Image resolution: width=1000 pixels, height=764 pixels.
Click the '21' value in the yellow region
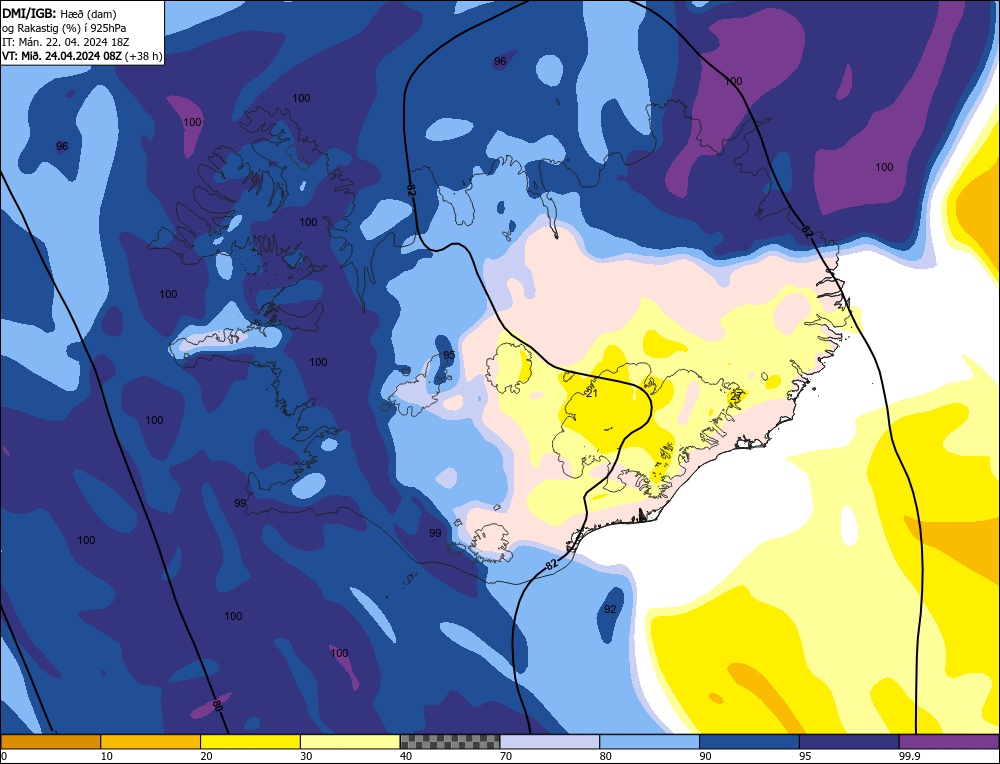592,393
